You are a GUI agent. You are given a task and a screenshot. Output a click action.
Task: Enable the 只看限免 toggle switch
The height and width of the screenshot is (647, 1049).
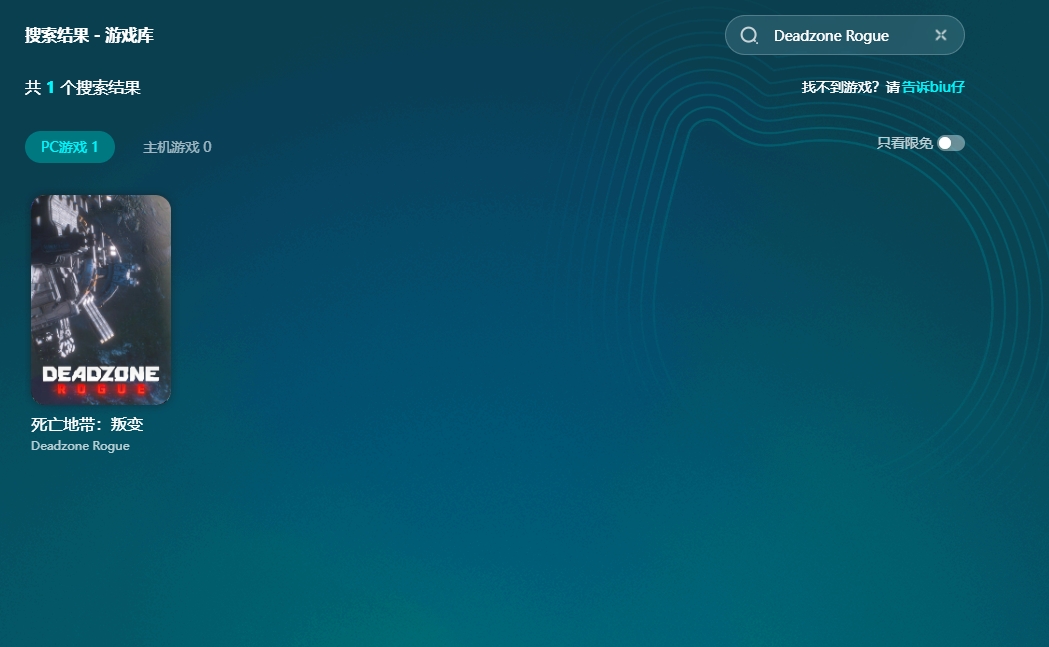(951, 143)
